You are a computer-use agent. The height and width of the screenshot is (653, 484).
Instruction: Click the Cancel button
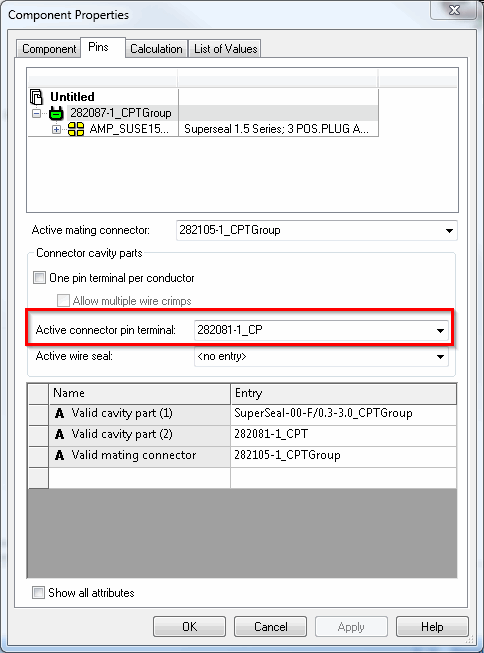(x=270, y=626)
